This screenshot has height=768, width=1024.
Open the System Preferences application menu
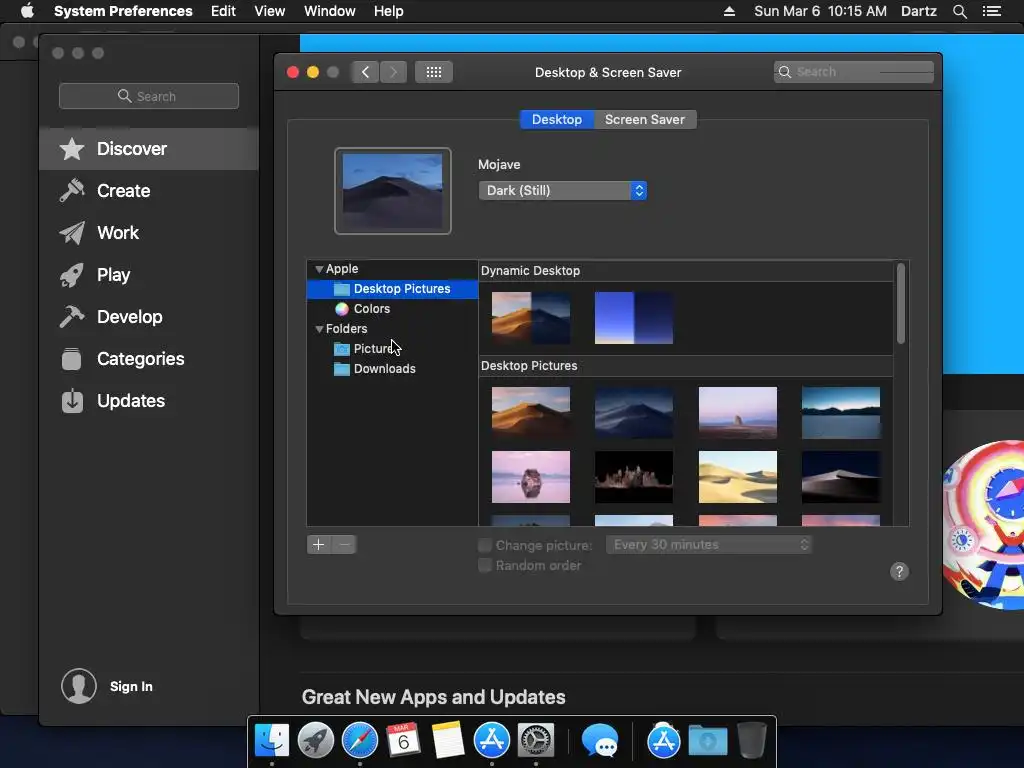[123, 11]
